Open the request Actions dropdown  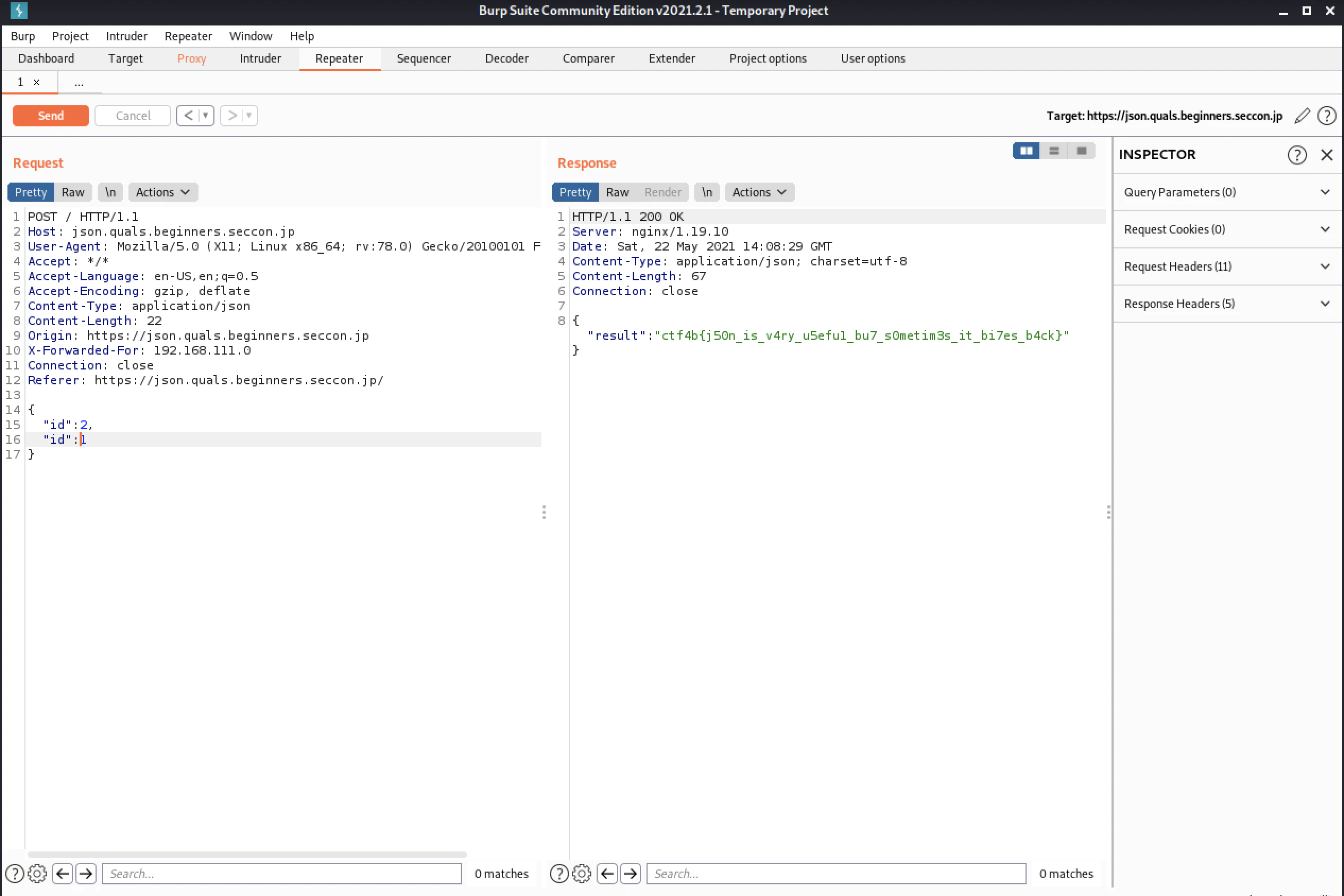click(163, 193)
